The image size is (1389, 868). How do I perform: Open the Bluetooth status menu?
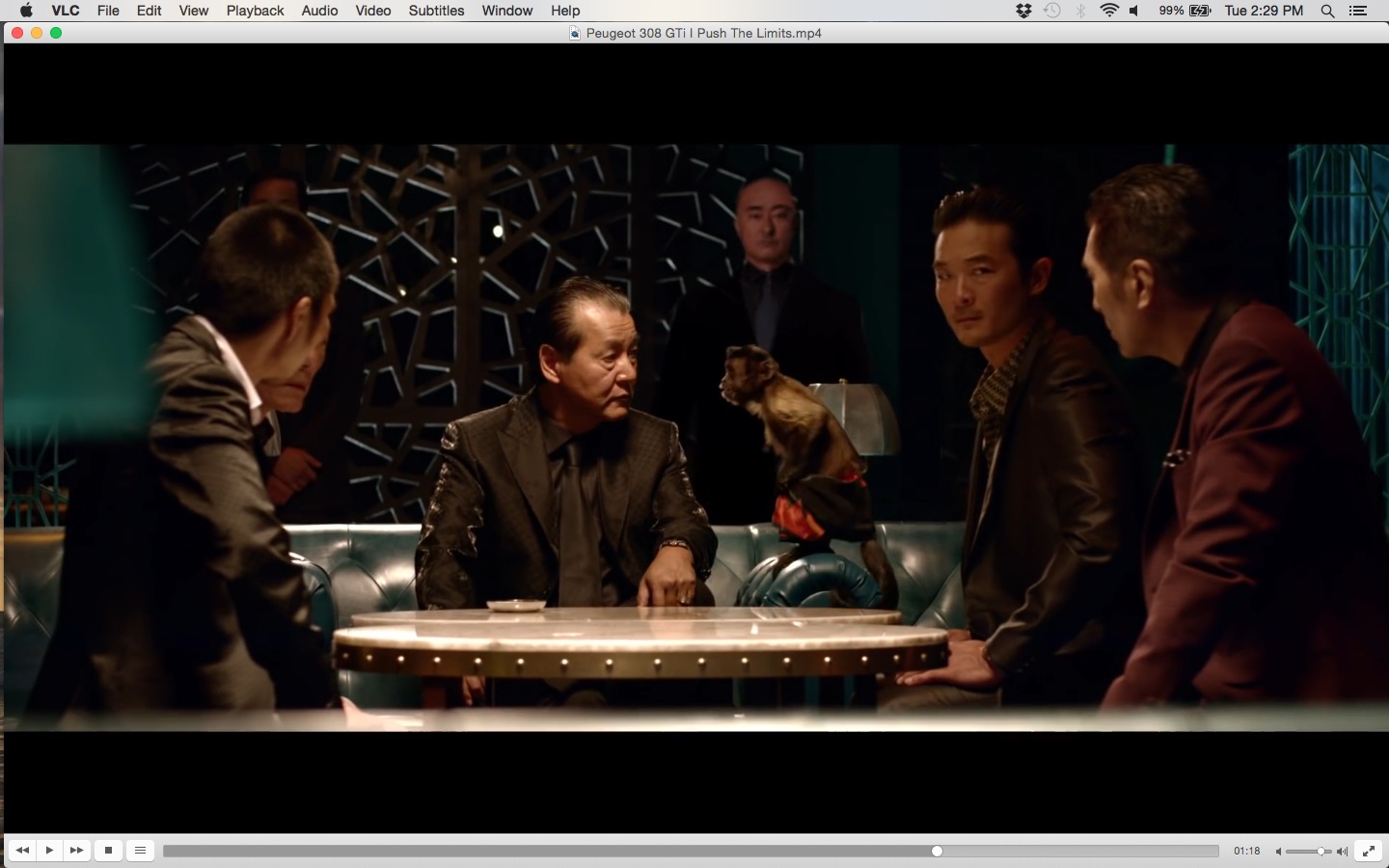click(1081, 11)
